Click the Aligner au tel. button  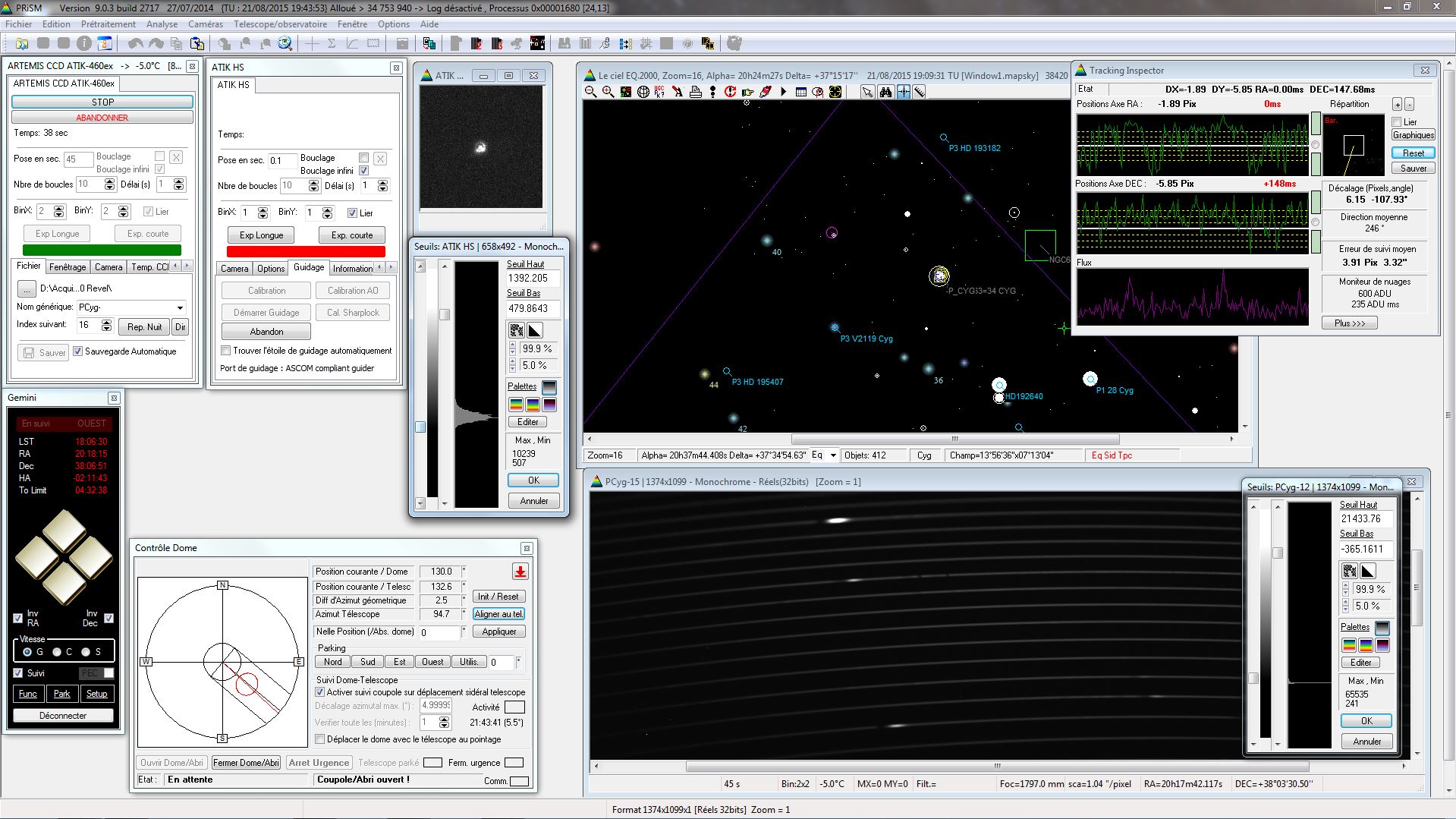coord(498,614)
